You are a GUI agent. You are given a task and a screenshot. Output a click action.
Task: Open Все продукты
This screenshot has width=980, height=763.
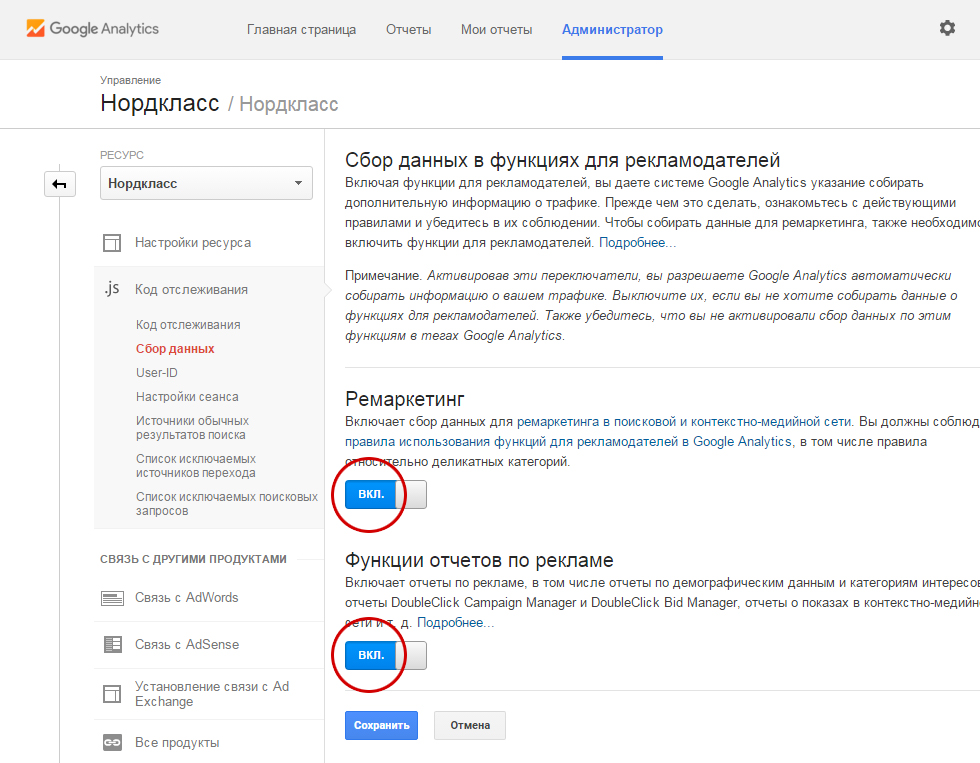(177, 742)
